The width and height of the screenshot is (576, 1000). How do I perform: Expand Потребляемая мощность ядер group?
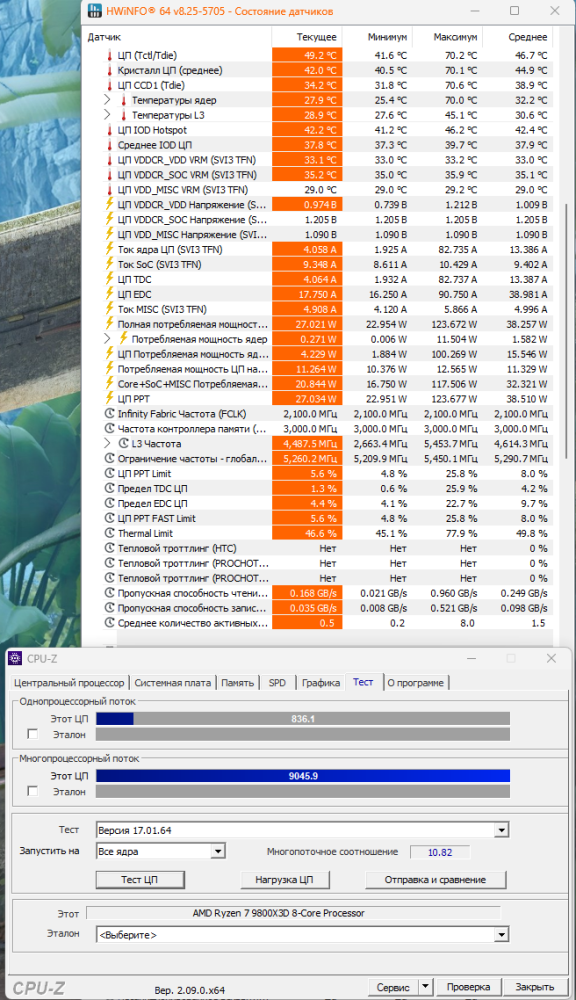coord(107,339)
